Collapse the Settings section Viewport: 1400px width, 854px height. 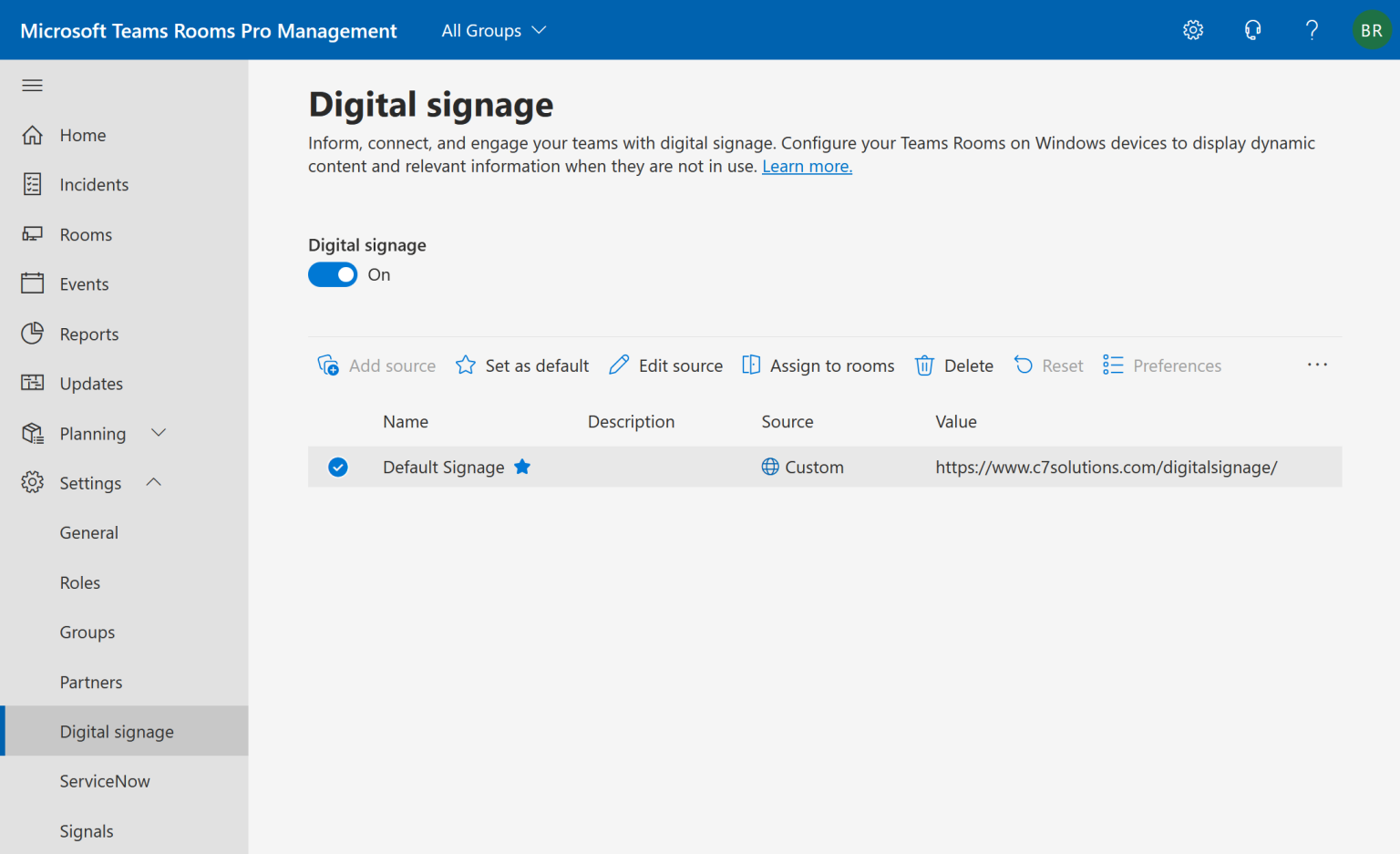pyautogui.click(x=153, y=482)
